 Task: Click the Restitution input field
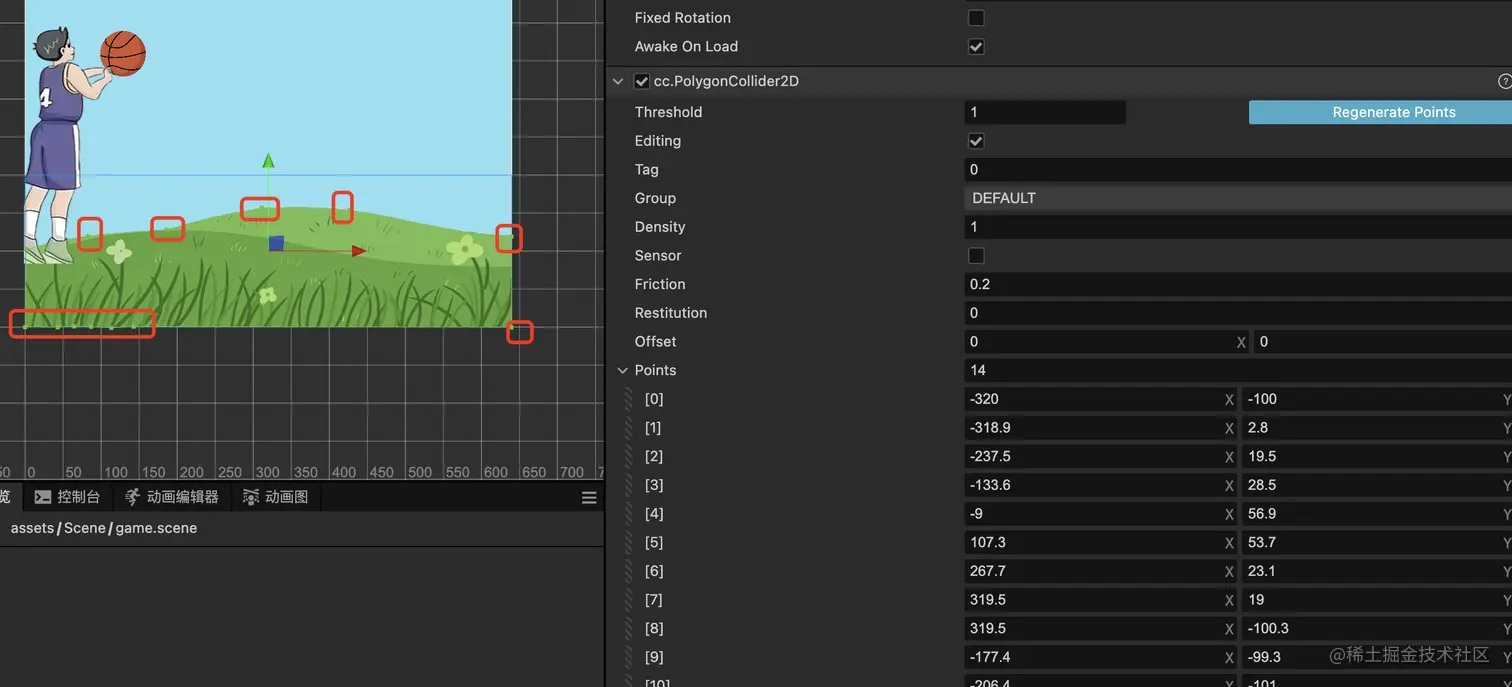(1238, 313)
